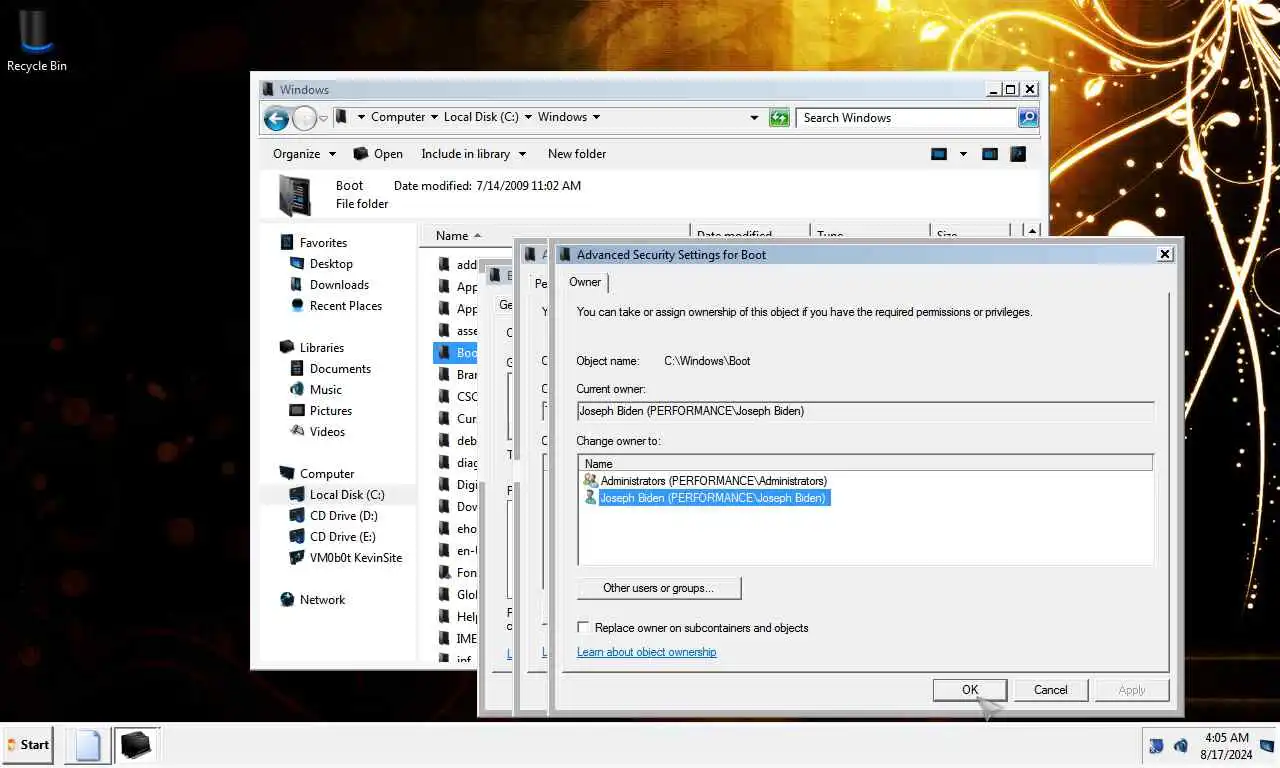Click the folder icon at address bar start
This screenshot has height=768, width=1280.
[341, 117]
